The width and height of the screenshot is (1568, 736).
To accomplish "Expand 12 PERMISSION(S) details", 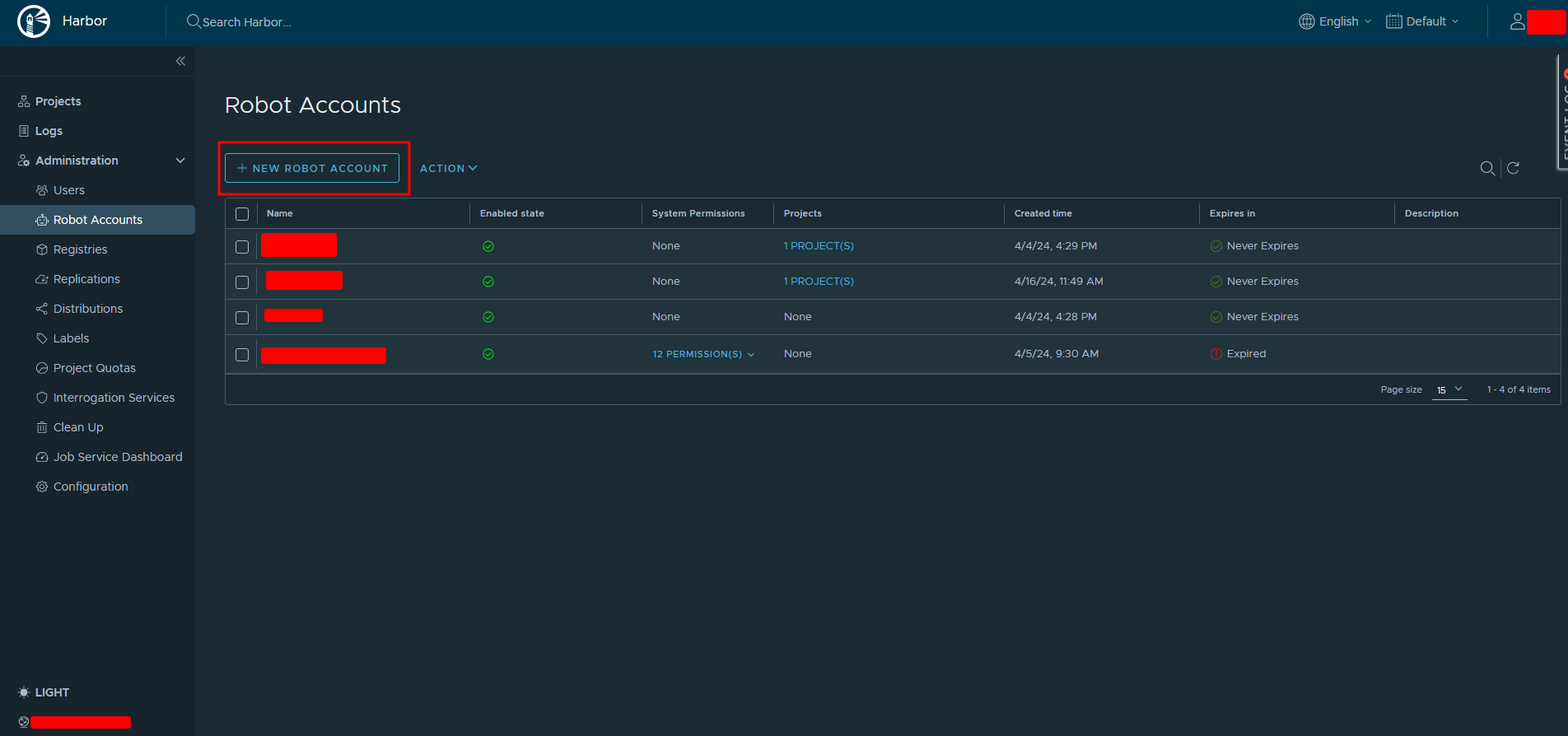I will tap(703, 354).
